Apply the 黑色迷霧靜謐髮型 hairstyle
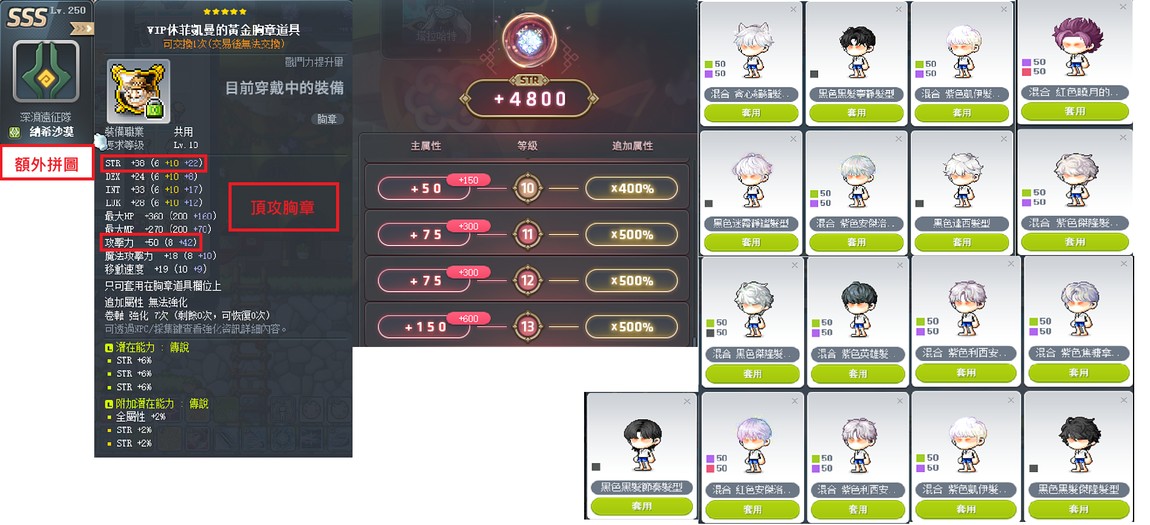Viewport: 1150px width, 525px height. tap(750, 241)
